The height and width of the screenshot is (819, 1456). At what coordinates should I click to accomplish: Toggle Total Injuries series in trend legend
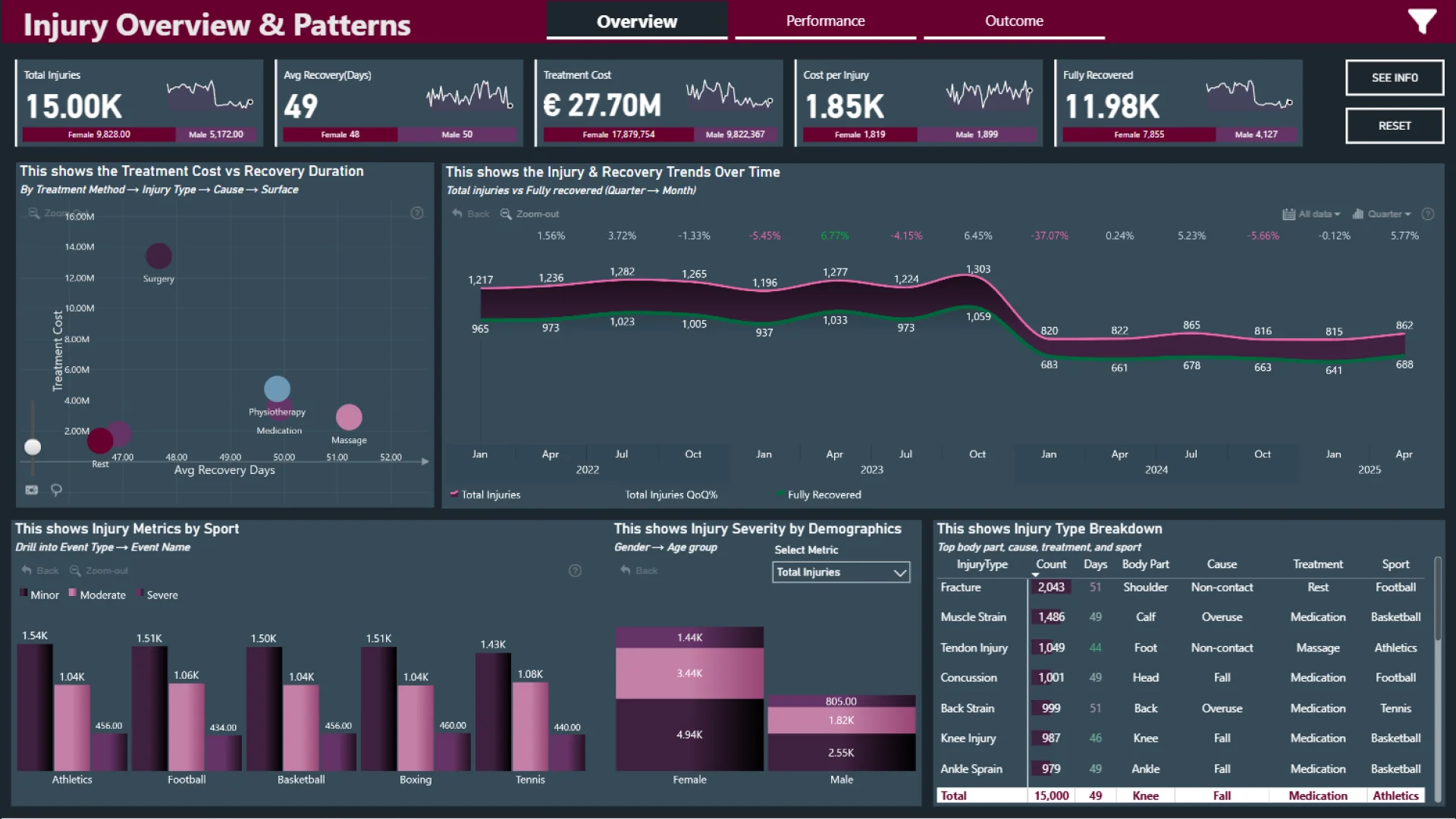click(x=485, y=494)
